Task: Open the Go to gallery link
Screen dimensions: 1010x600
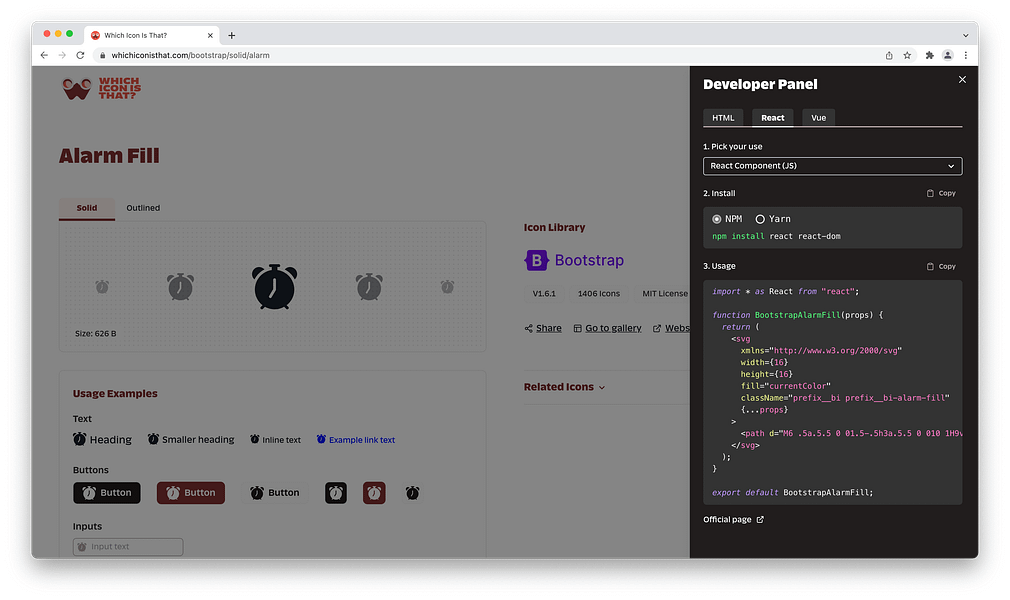Action: pos(607,328)
